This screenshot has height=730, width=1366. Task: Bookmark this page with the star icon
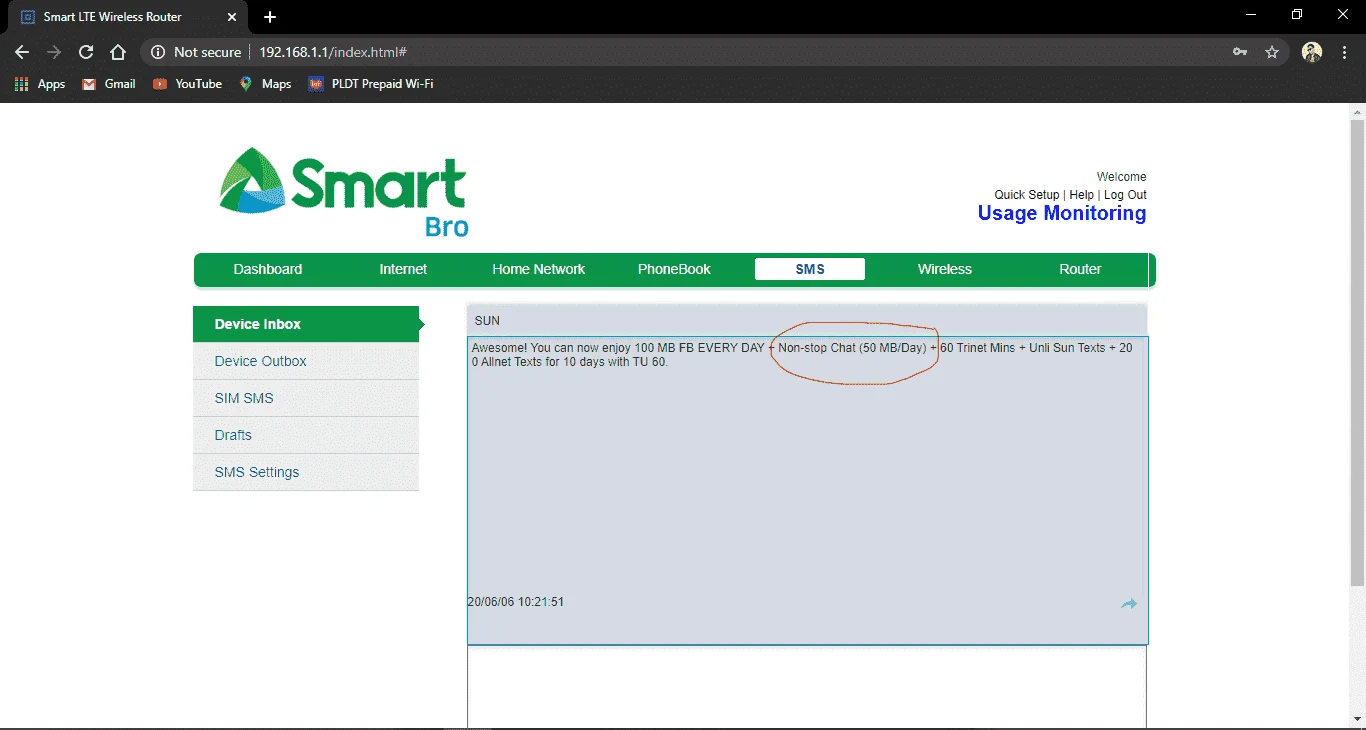tap(1272, 52)
